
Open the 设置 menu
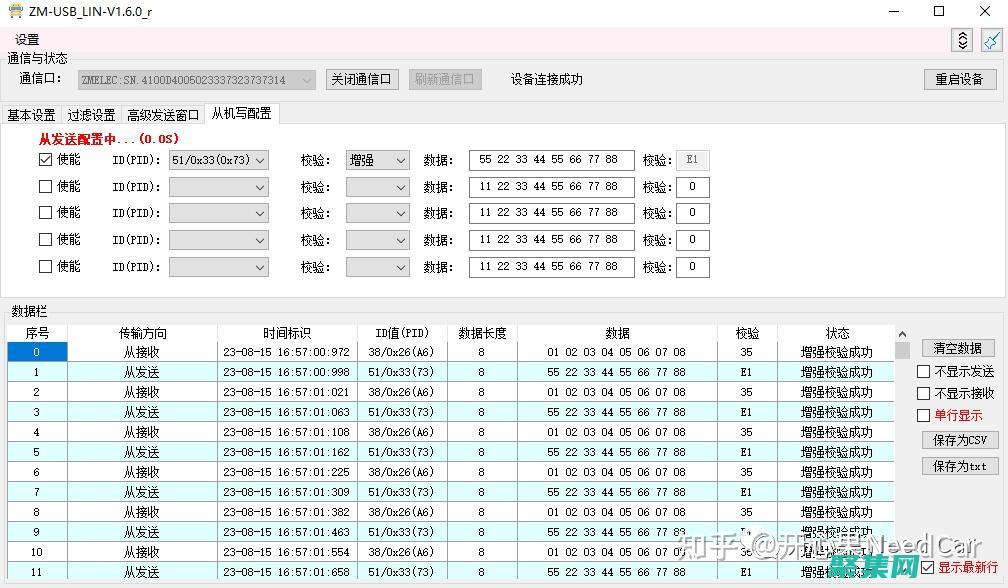25,38
